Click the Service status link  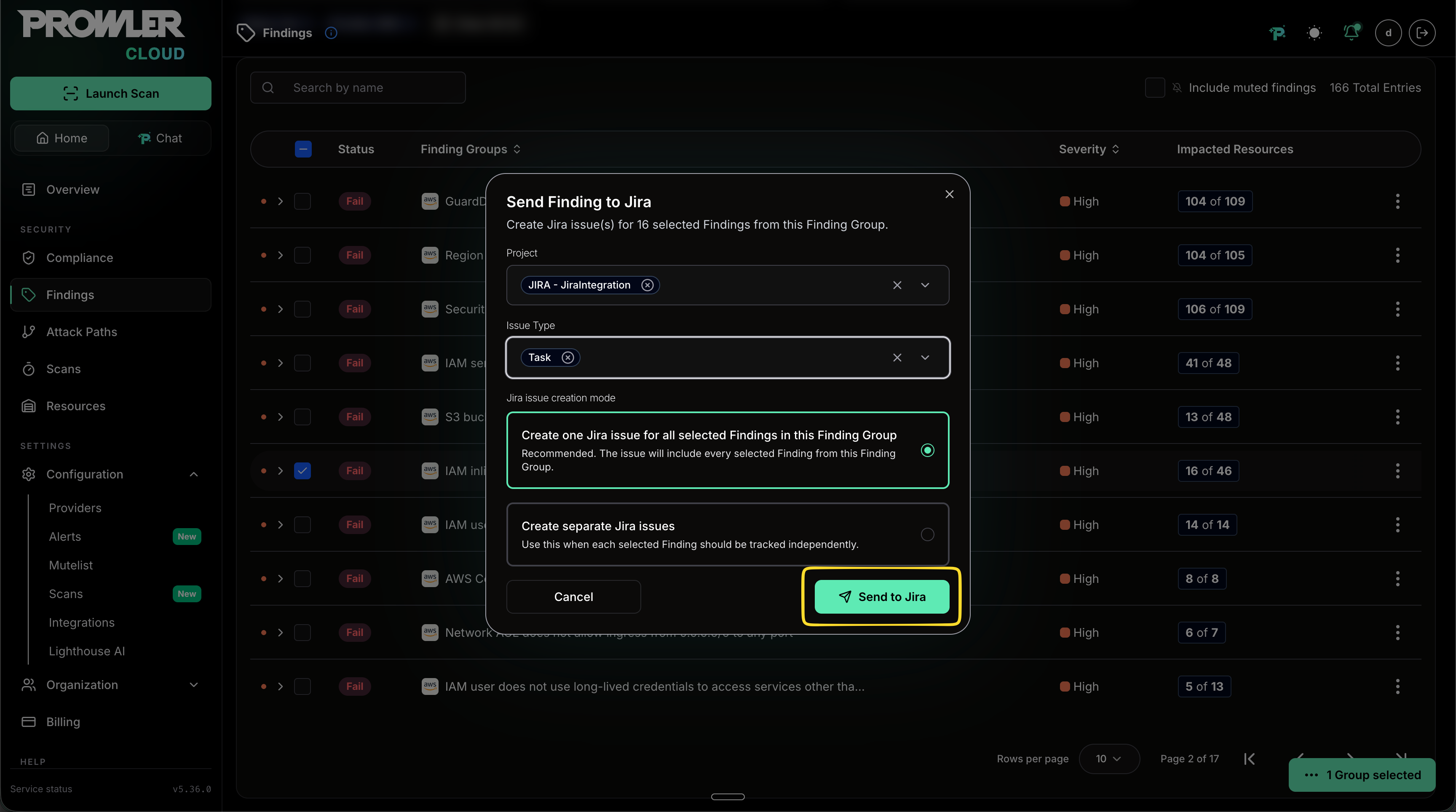click(41, 789)
